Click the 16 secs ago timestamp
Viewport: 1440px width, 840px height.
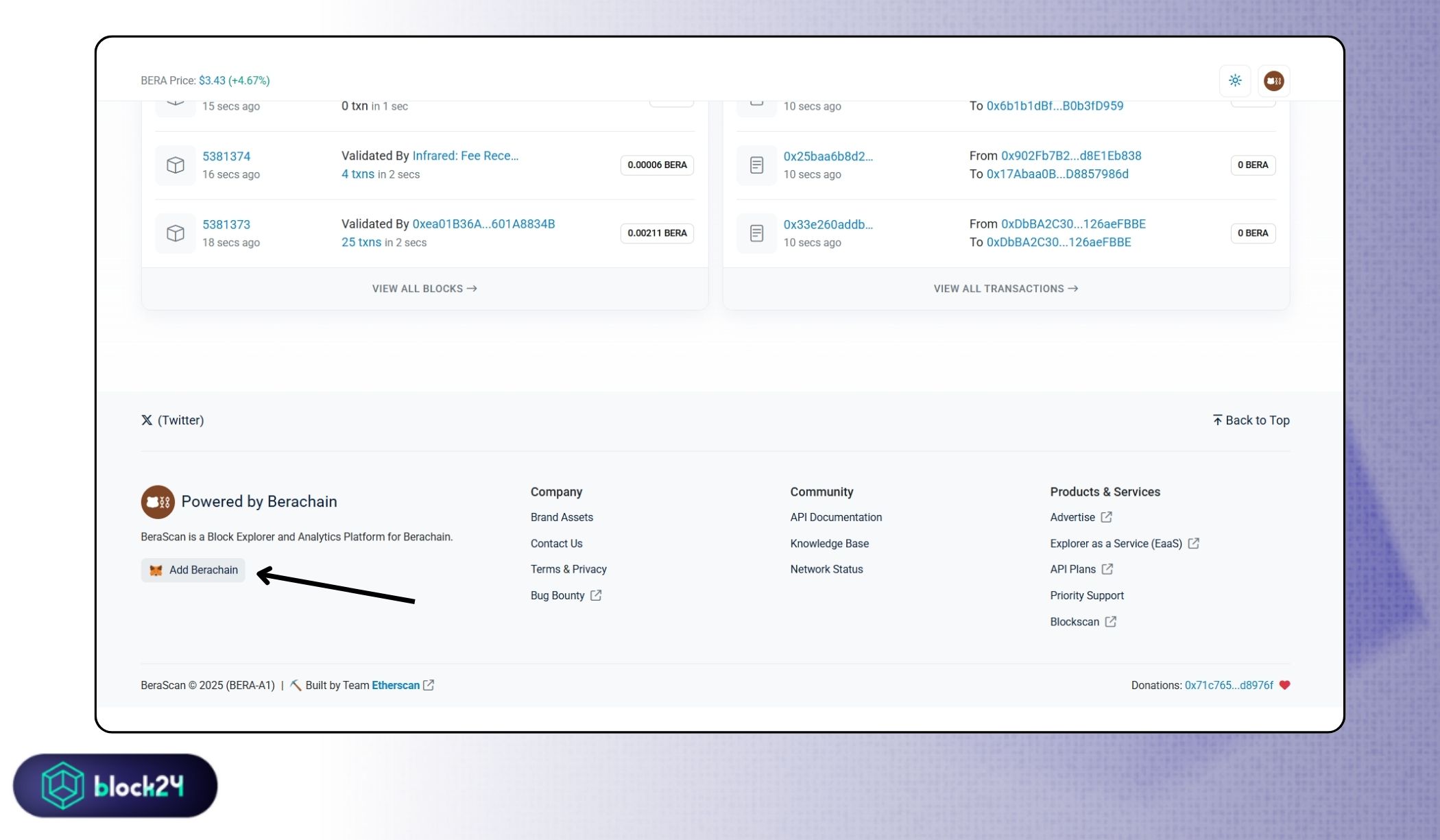click(x=231, y=174)
